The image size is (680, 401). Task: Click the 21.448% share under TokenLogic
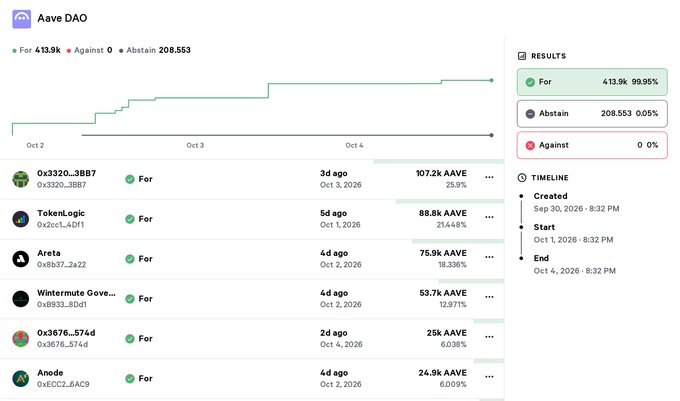pos(451,225)
